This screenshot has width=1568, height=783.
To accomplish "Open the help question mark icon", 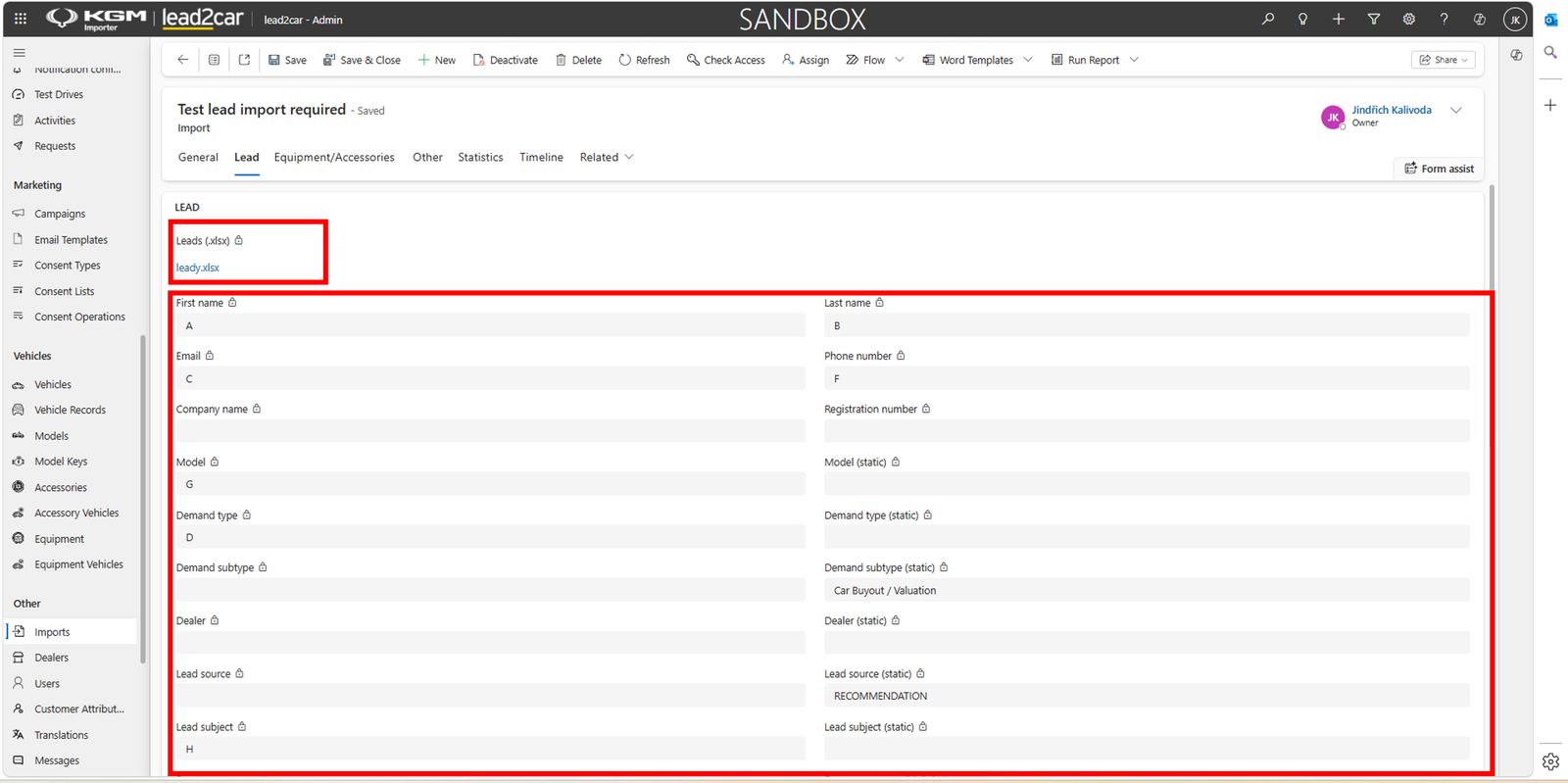I will coord(1444,19).
